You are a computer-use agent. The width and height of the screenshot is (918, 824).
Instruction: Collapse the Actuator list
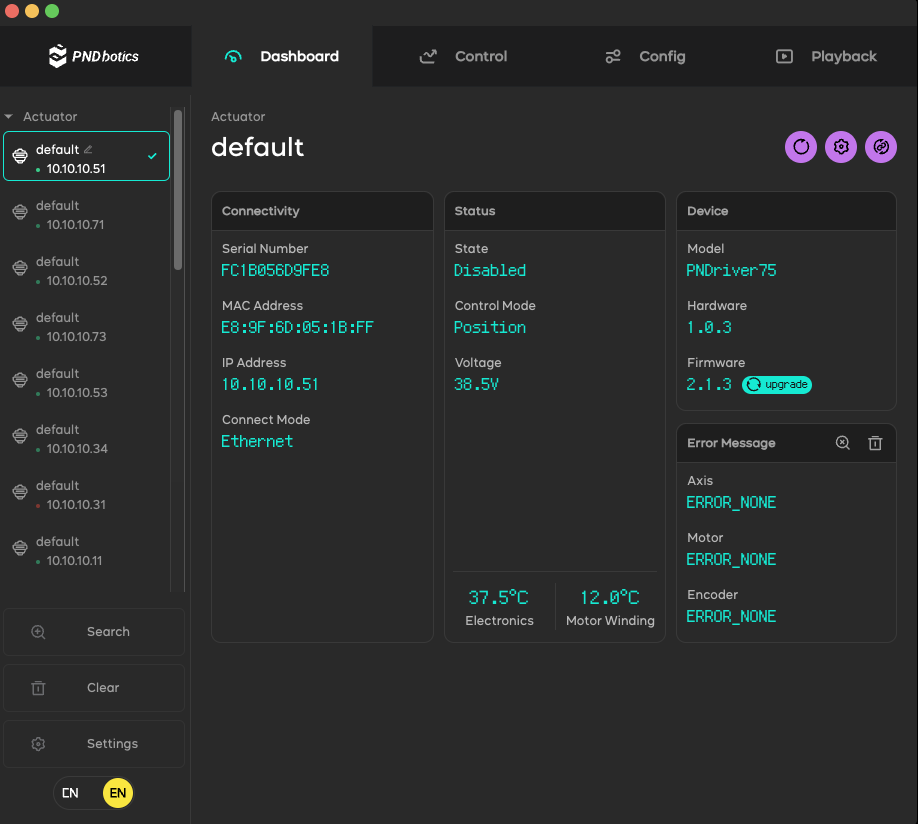coord(9,117)
